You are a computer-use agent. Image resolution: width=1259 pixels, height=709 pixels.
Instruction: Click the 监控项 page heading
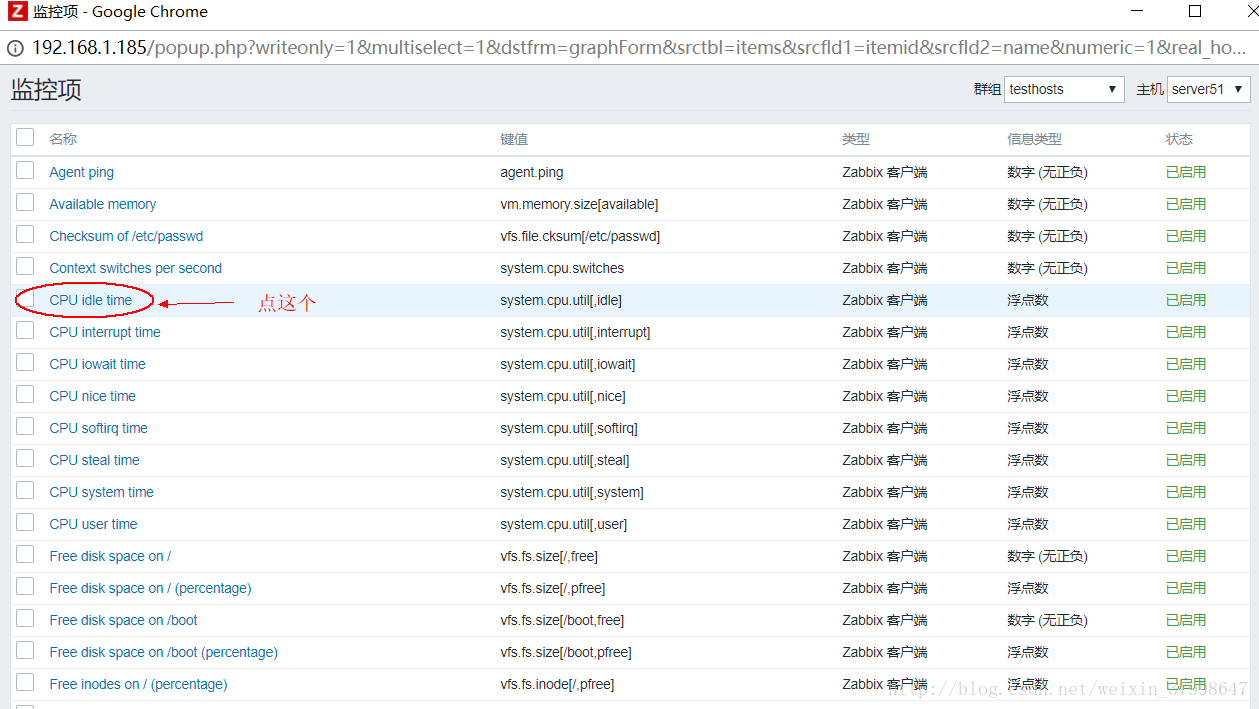[46, 89]
